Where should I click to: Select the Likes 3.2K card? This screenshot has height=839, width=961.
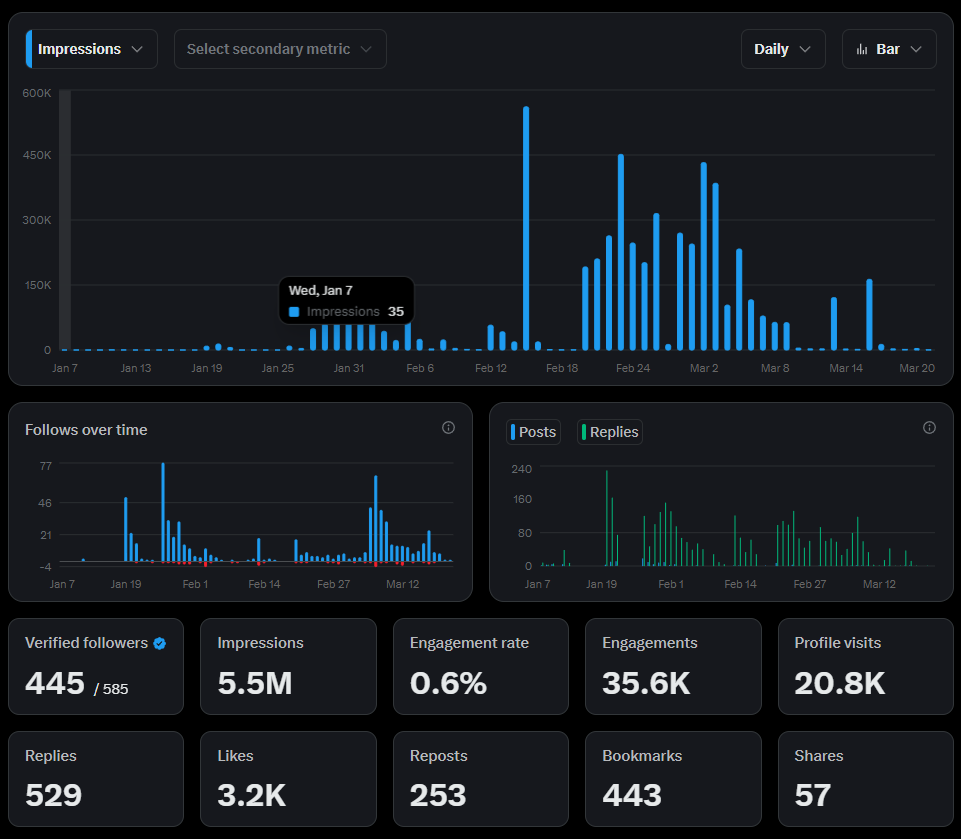pos(288,779)
